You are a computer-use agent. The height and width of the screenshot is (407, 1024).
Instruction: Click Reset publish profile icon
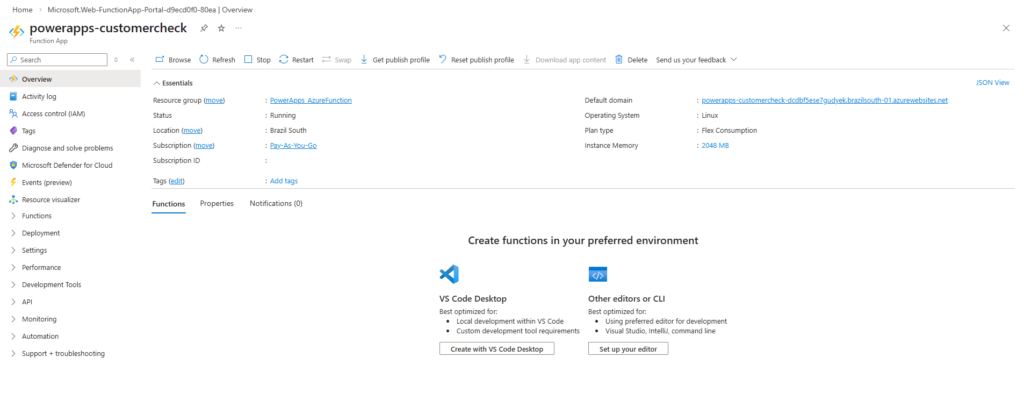443,59
